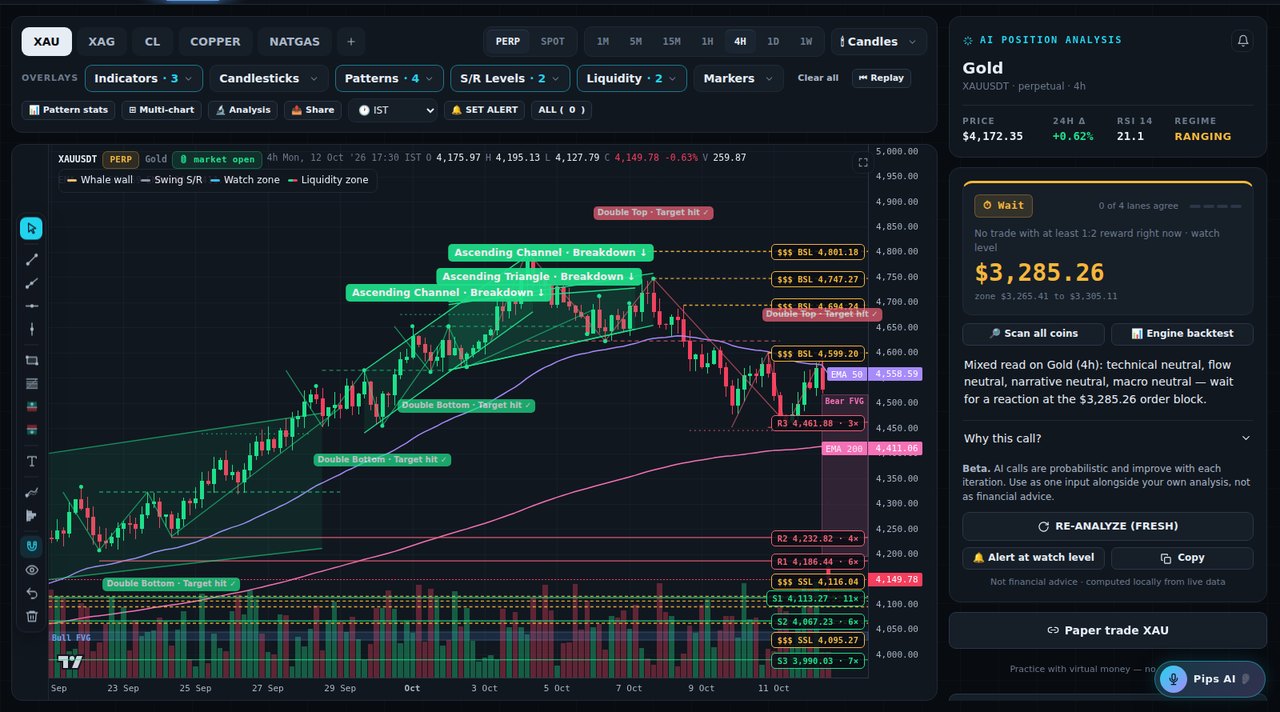Expand Candlesticks overlay dropdown
The height and width of the screenshot is (712, 1280).
click(x=269, y=78)
